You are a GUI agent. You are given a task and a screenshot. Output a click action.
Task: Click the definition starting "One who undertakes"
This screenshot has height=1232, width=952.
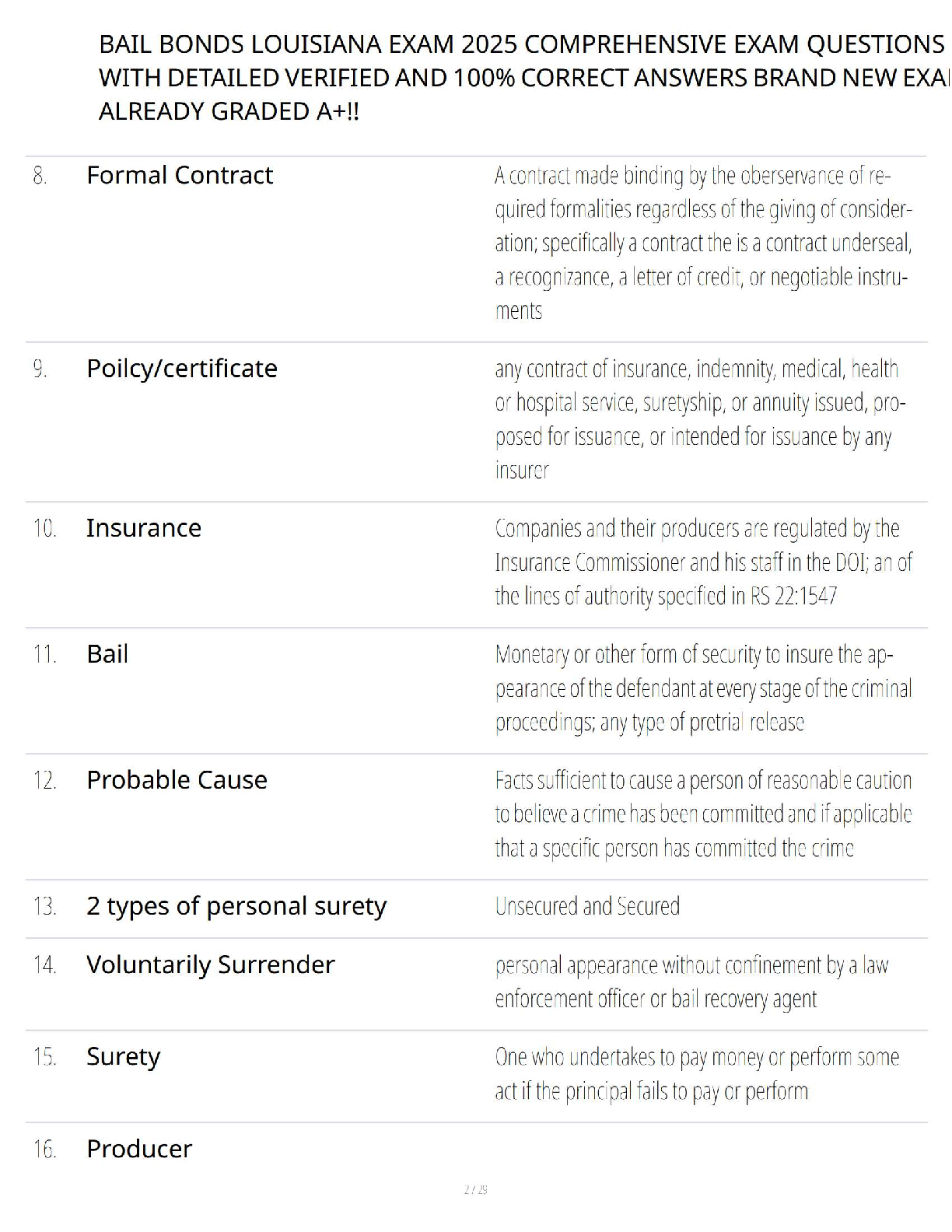(696, 1074)
